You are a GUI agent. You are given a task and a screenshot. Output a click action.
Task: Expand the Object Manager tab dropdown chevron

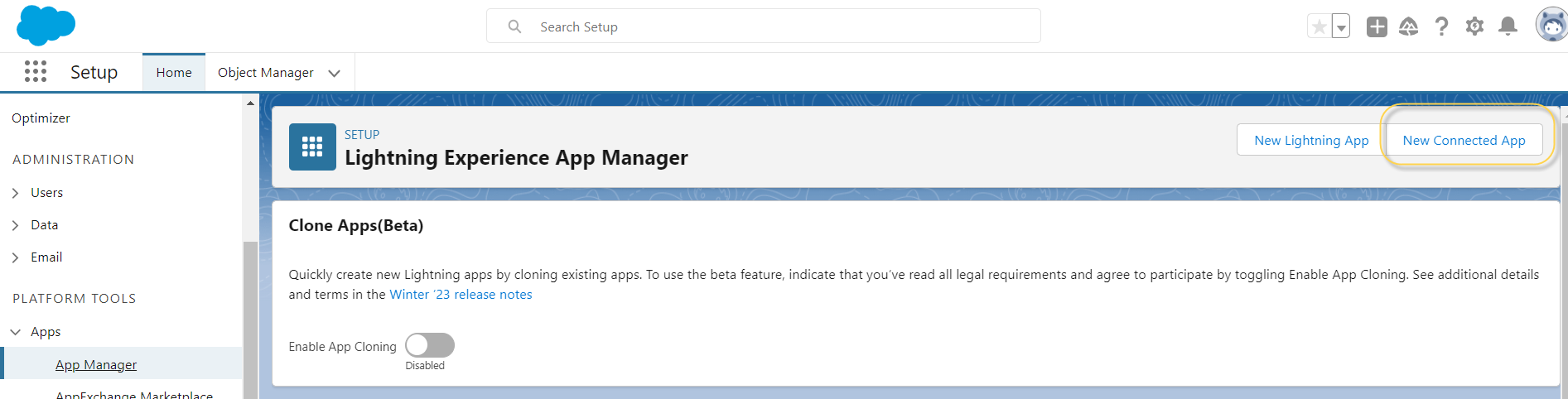pos(335,73)
